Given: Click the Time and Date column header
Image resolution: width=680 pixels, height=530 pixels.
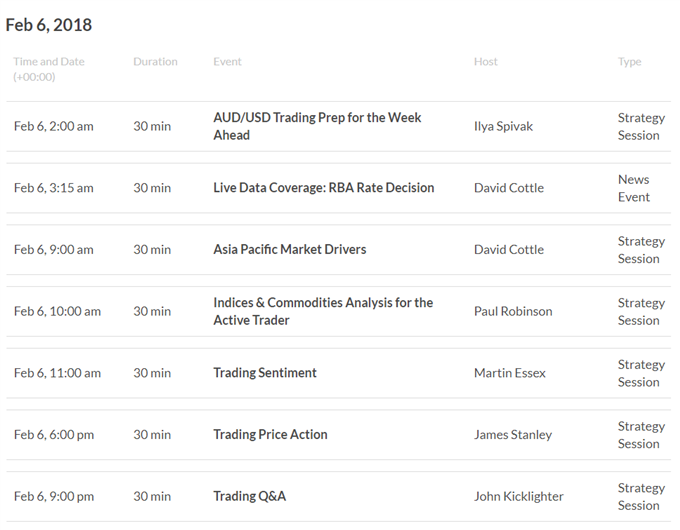Looking at the screenshot, I should (49, 69).
